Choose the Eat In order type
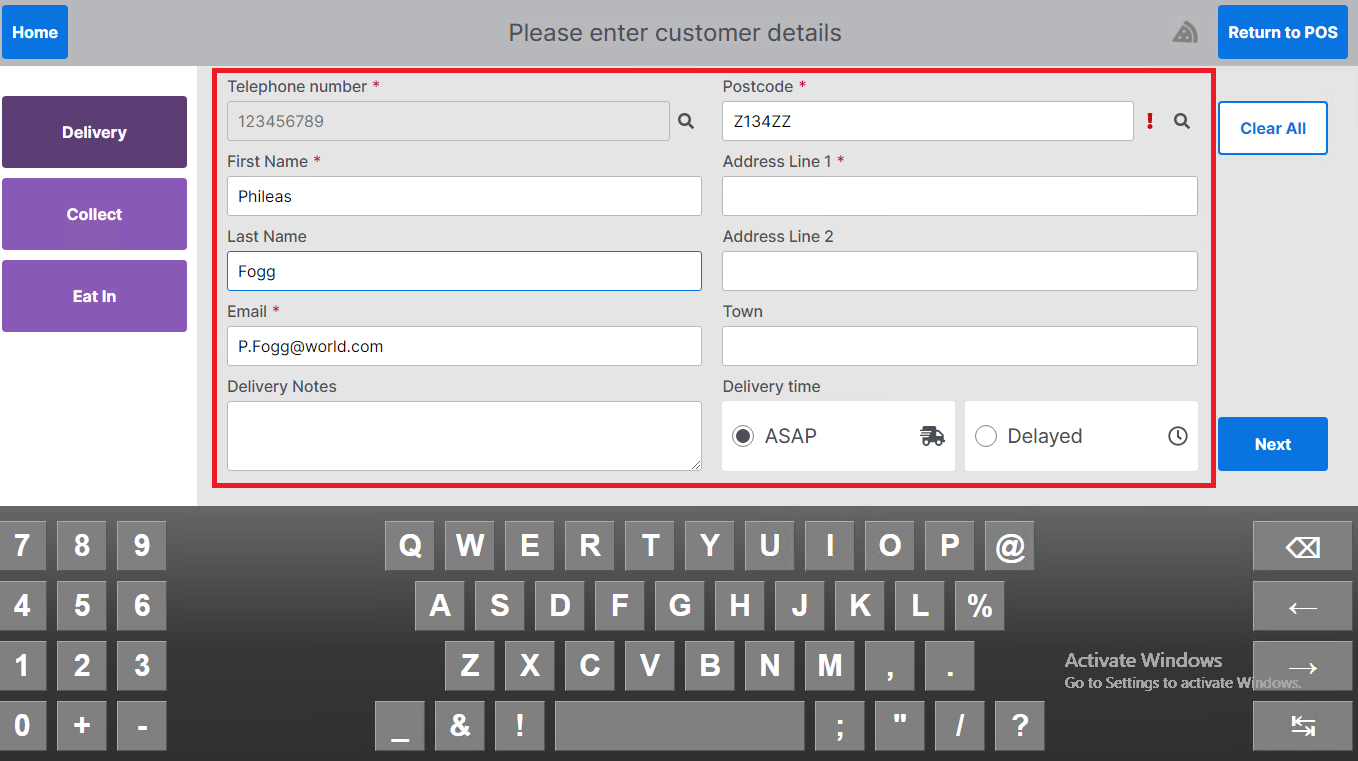Image resolution: width=1358 pixels, height=761 pixels. coord(94,296)
